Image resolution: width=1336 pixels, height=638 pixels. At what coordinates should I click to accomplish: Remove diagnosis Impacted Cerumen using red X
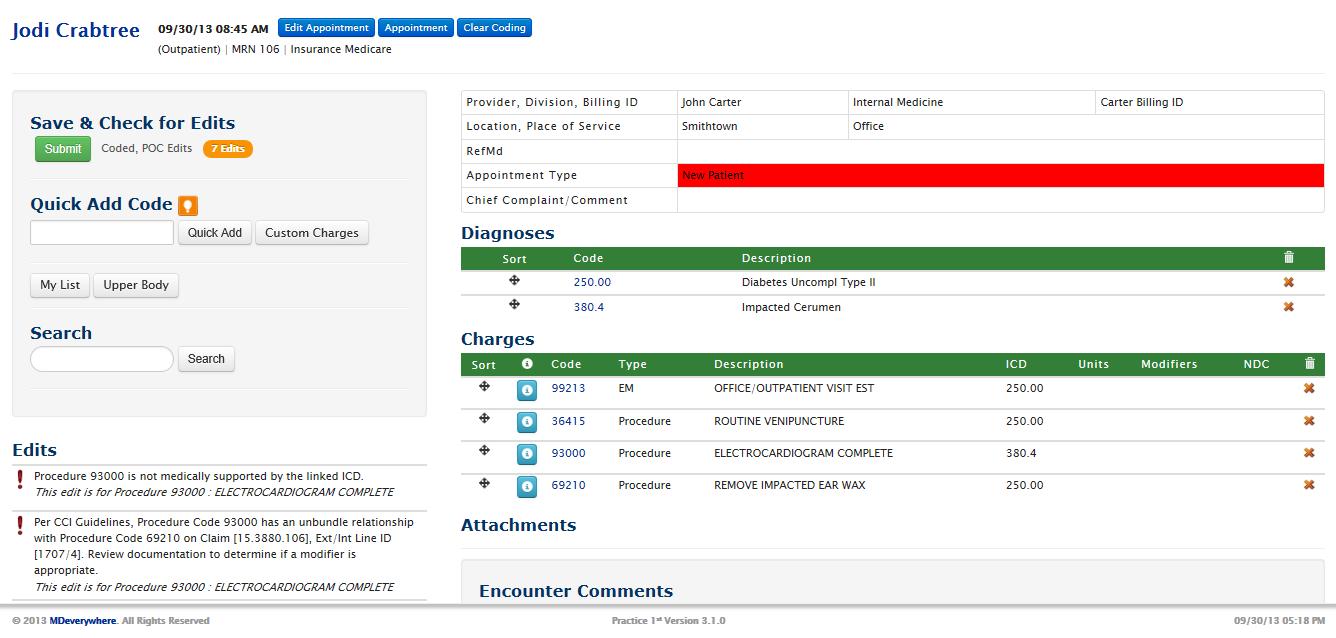(x=1289, y=307)
